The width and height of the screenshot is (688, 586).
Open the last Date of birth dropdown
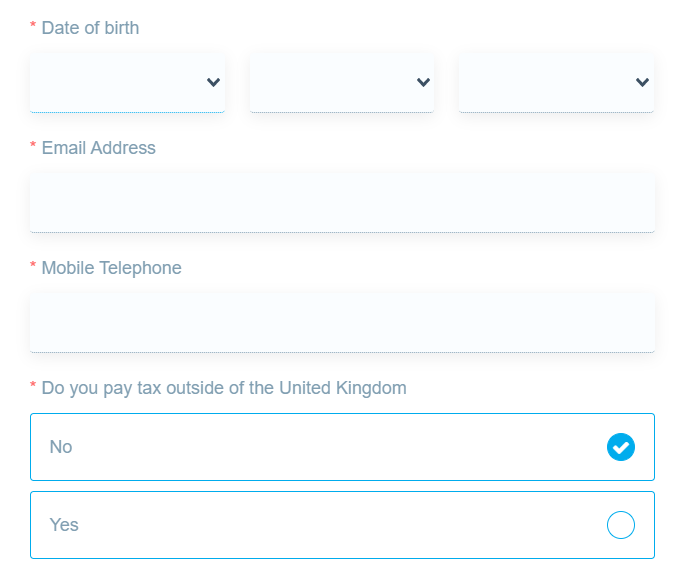(x=545, y=82)
